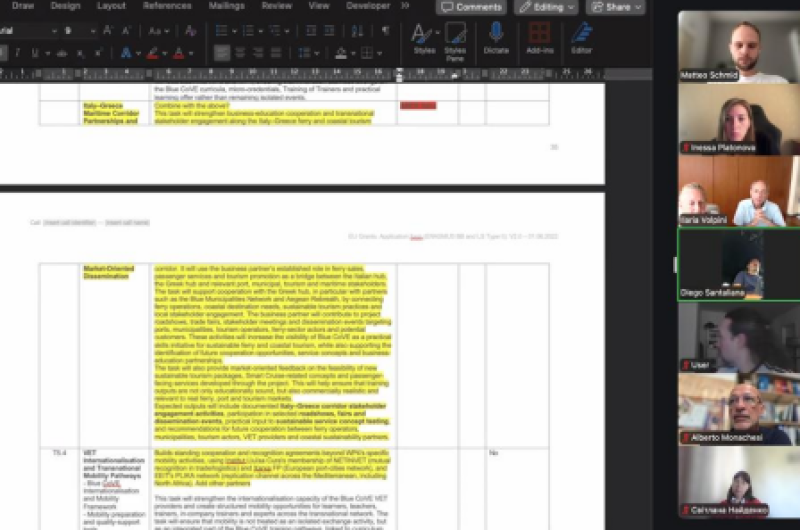800x530 pixels.
Task: Open the Layout tab
Action: coord(111,6)
